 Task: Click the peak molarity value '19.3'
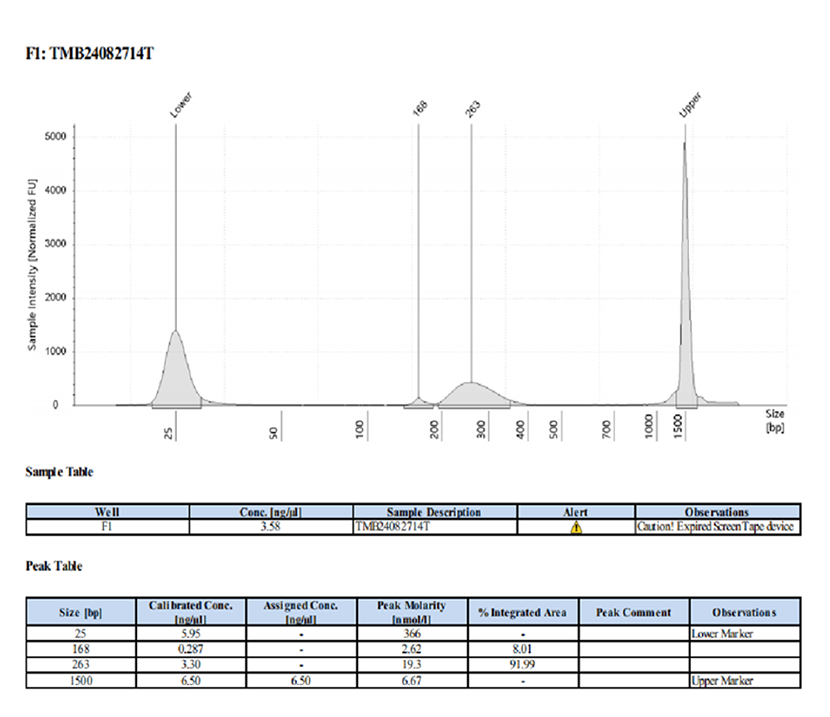412,665
